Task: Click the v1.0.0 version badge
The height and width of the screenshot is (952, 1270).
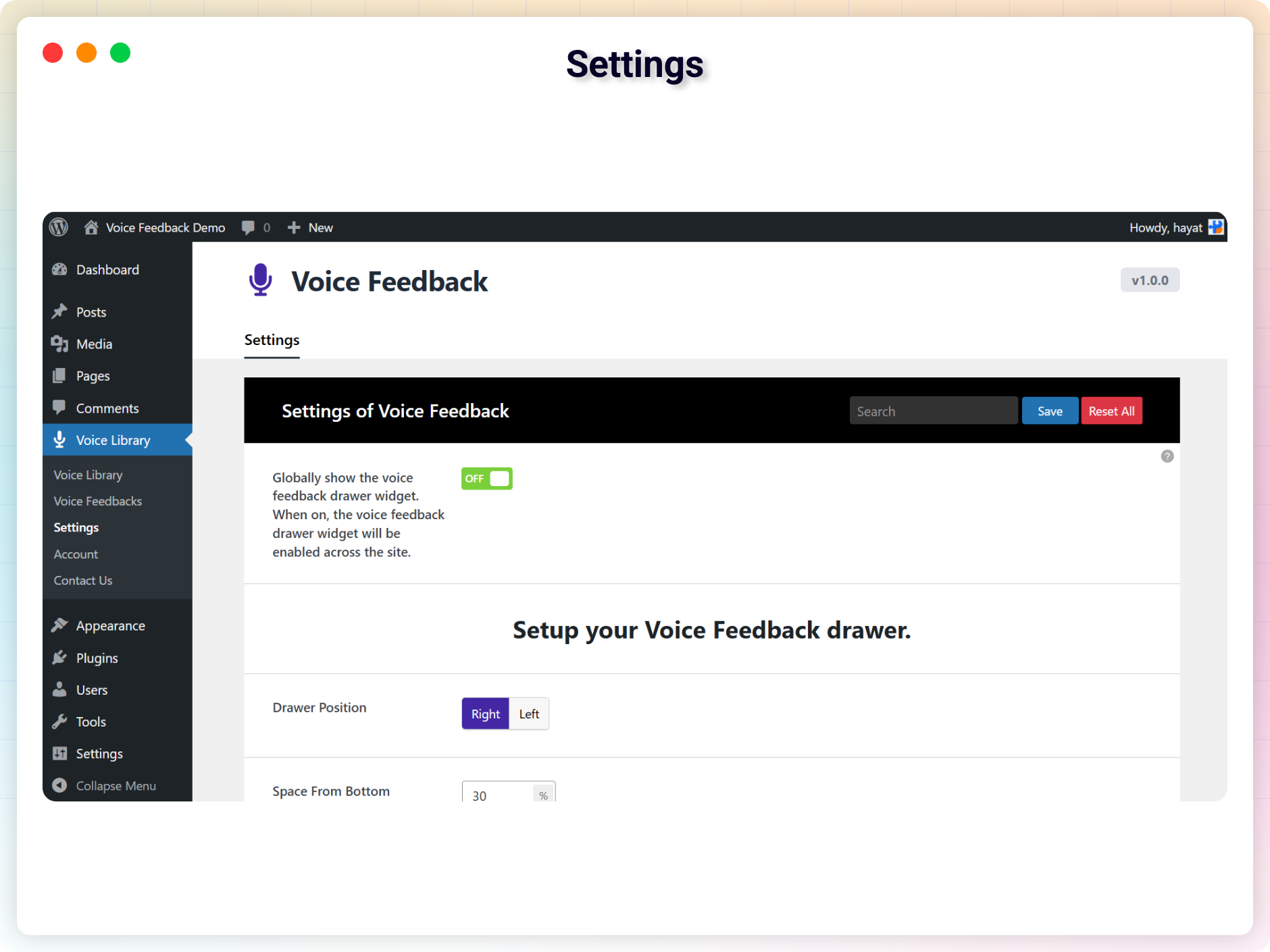Action: click(x=1150, y=280)
